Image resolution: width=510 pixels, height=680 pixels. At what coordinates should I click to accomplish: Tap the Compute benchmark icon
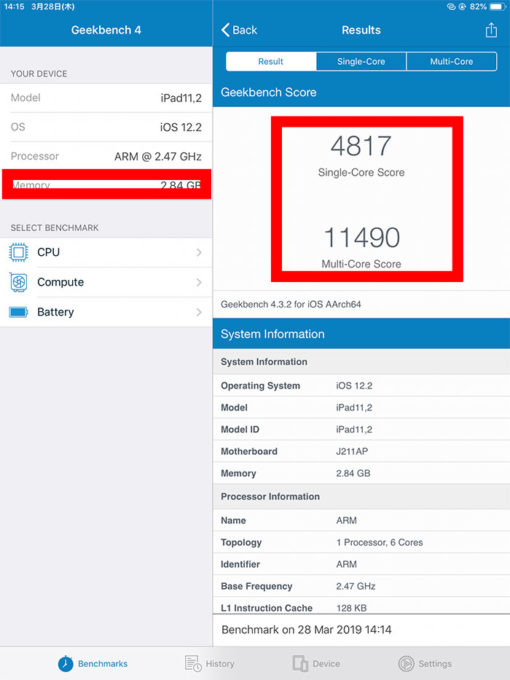(19, 282)
